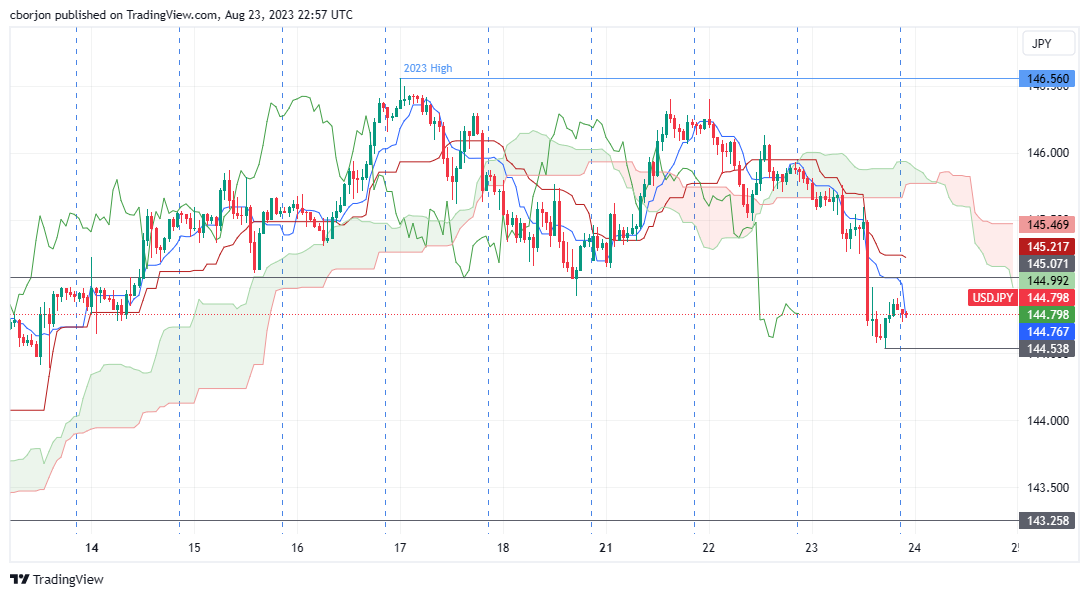Click the dark red 145.217 price label

pyautogui.click(x=1044, y=246)
